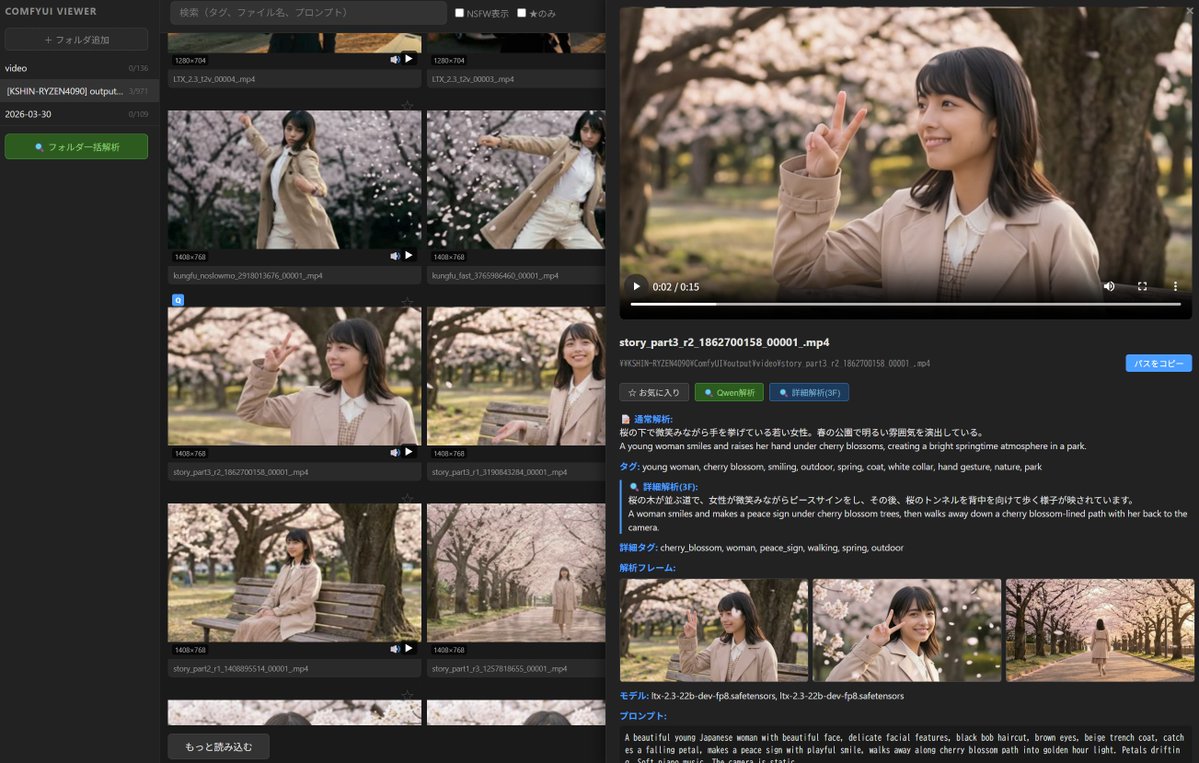Play the story_part3_r2 card in the grid
Image resolution: width=1199 pixels, height=763 pixels.
[409, 452]
